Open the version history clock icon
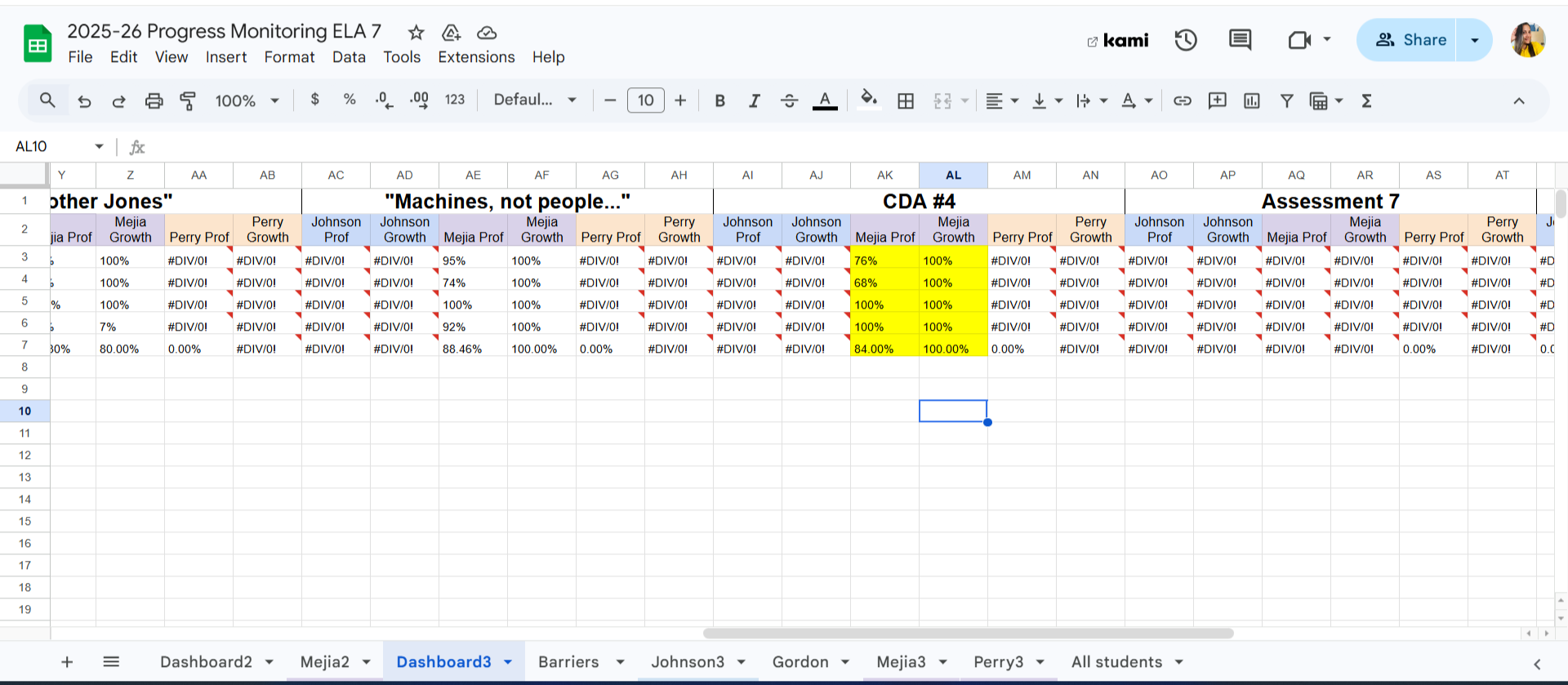Screen dimensions: 1568x685 point(1186,40)
